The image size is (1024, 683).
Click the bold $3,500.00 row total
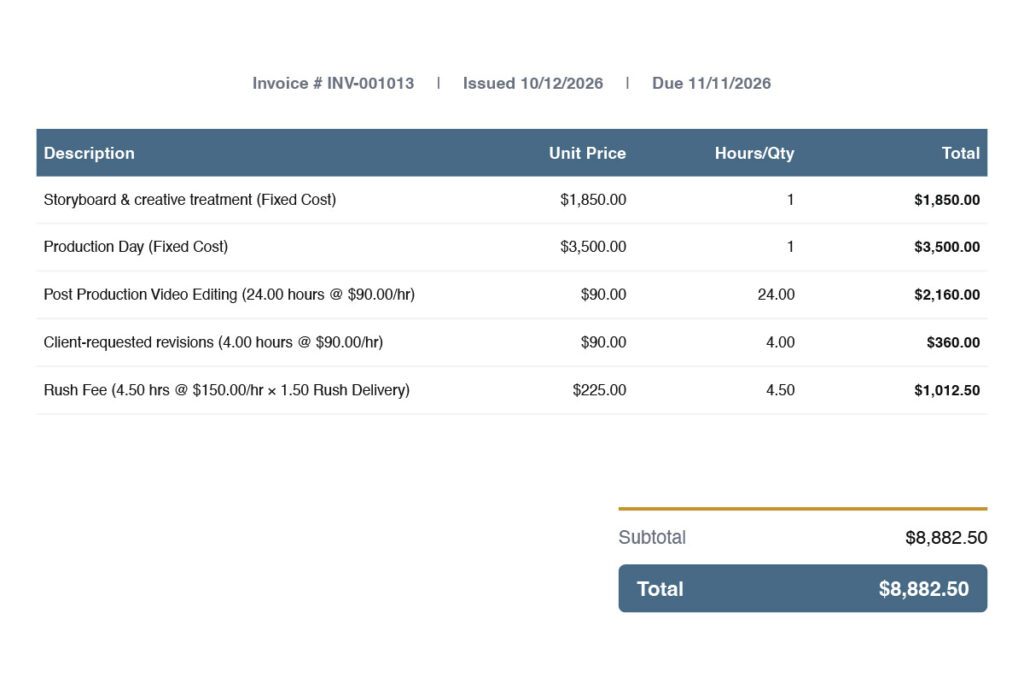pyautogui.click(x=947, y=247)
